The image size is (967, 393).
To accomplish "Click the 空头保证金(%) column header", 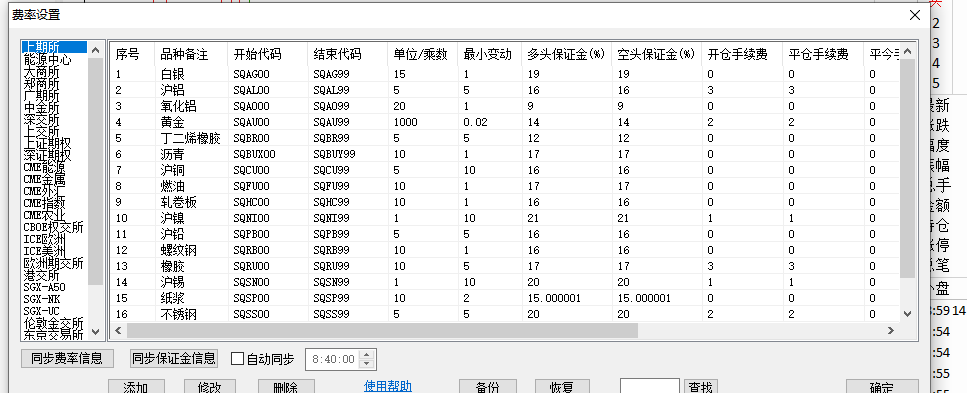I will click(x=656, y=54).
